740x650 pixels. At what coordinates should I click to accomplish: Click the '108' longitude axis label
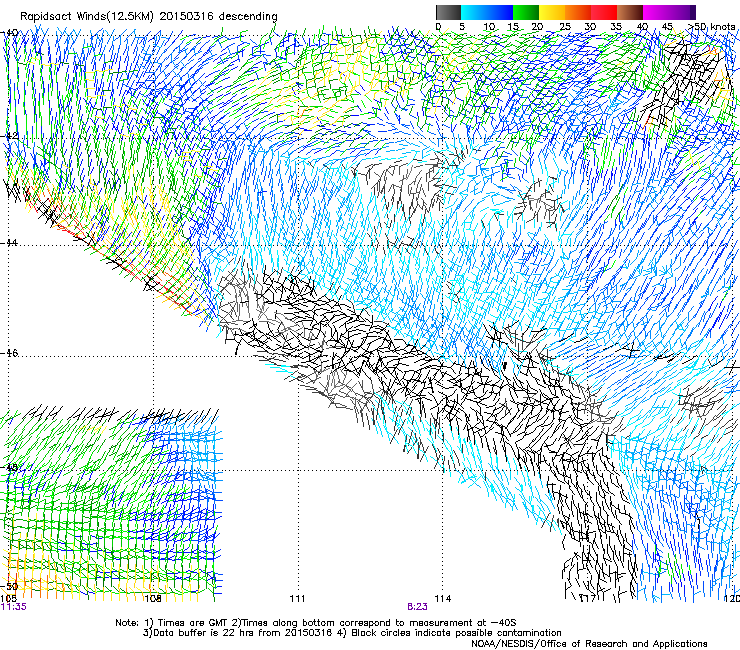tap(152, 599)
